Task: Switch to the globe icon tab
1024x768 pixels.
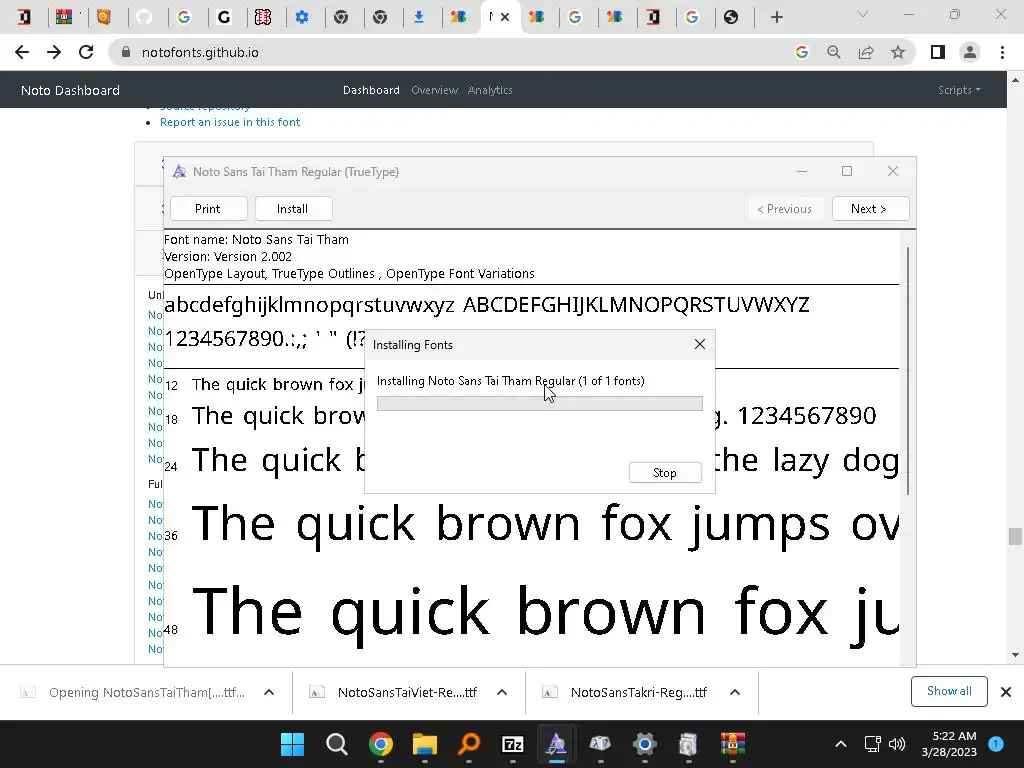Action: point(731,17)
